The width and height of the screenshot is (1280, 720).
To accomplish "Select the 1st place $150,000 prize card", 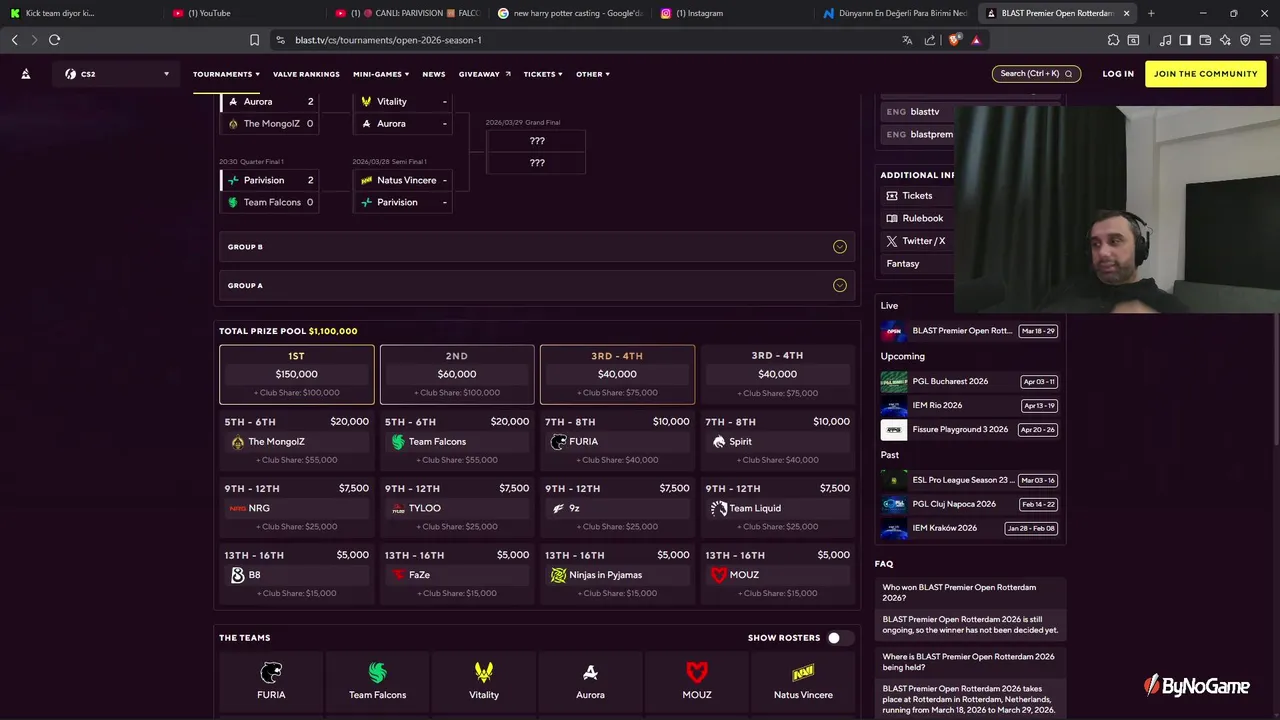I will click(x=297, y=374).
